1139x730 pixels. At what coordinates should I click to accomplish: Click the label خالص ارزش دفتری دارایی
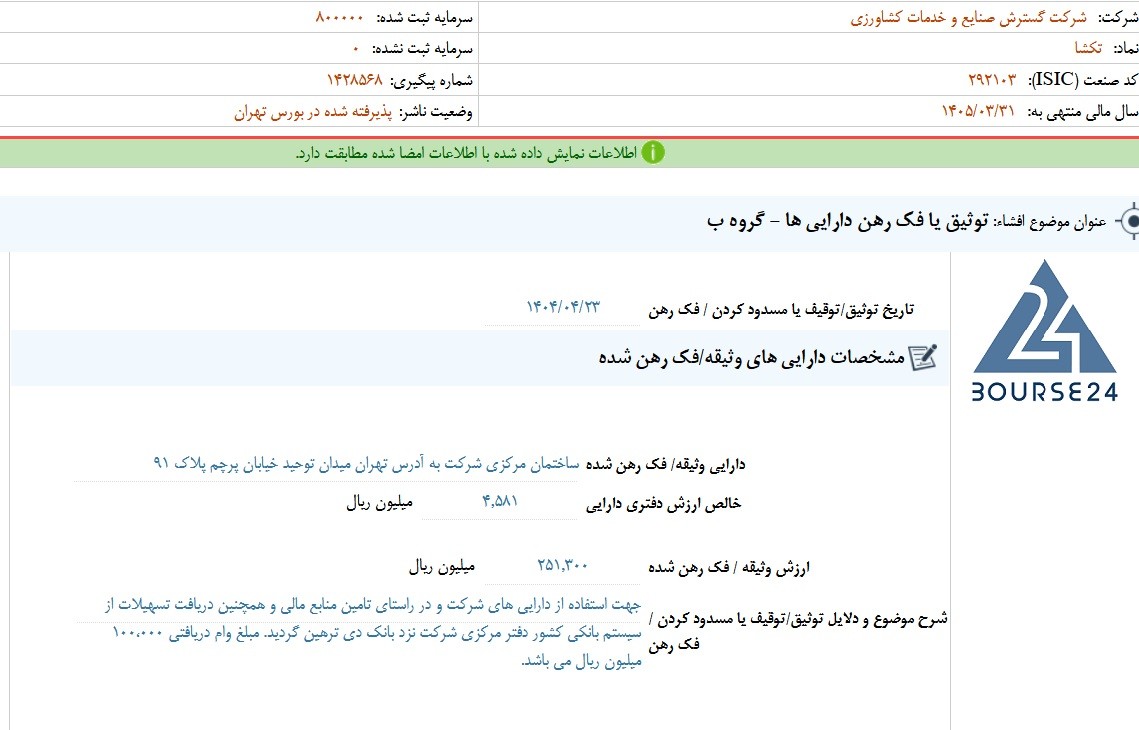click(664, 503)
